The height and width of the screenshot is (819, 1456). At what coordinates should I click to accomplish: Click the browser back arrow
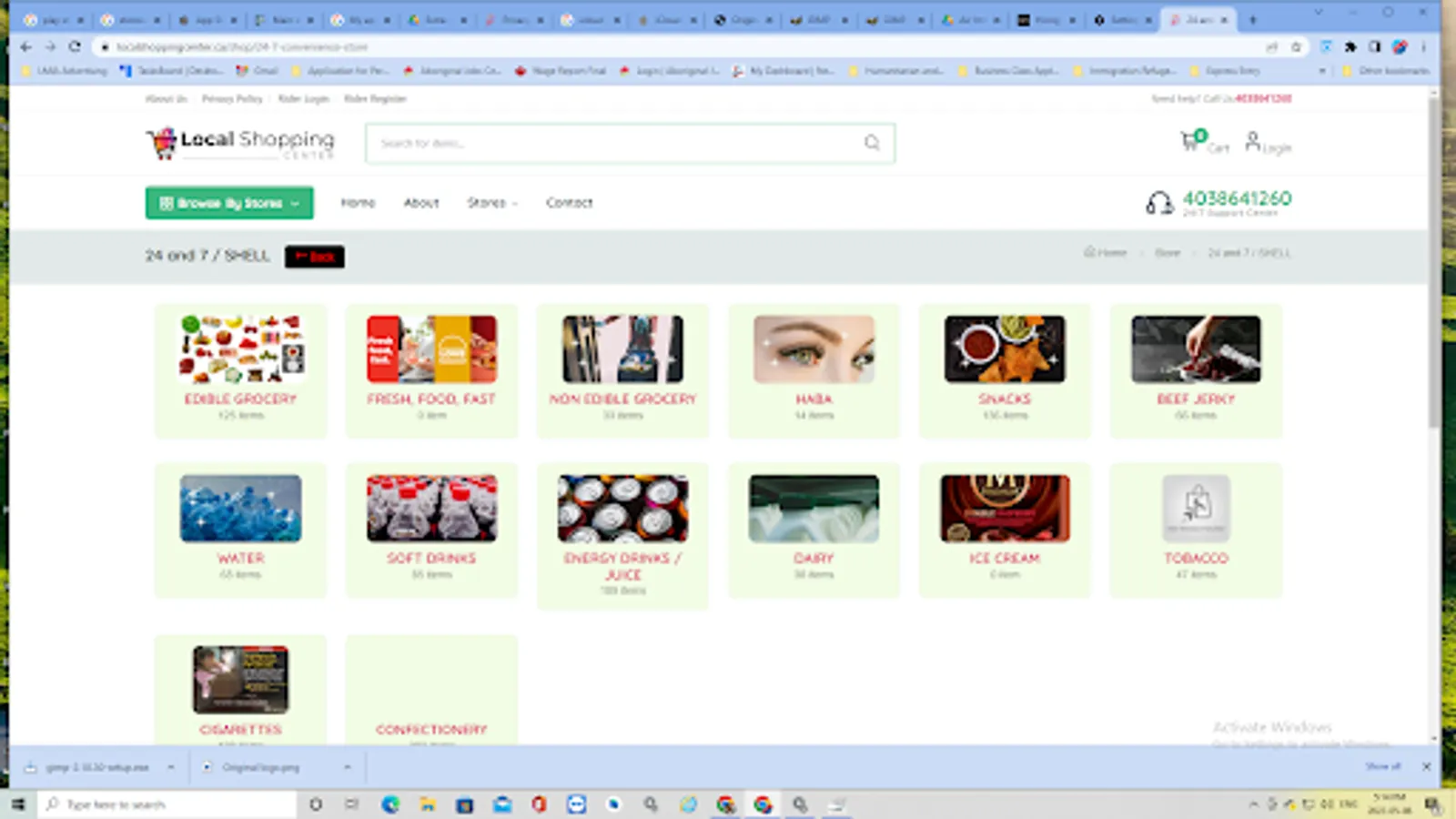click(25, 46)
